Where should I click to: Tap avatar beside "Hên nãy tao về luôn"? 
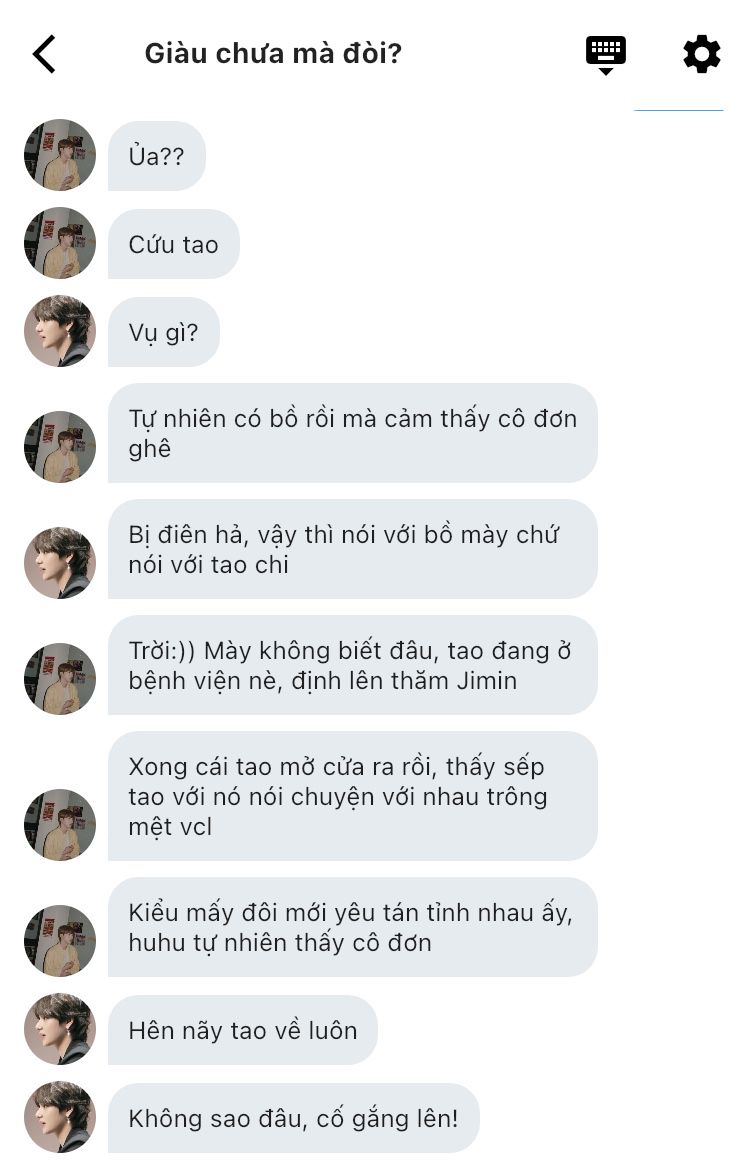pyautogui.click(x=60, y=1028)
